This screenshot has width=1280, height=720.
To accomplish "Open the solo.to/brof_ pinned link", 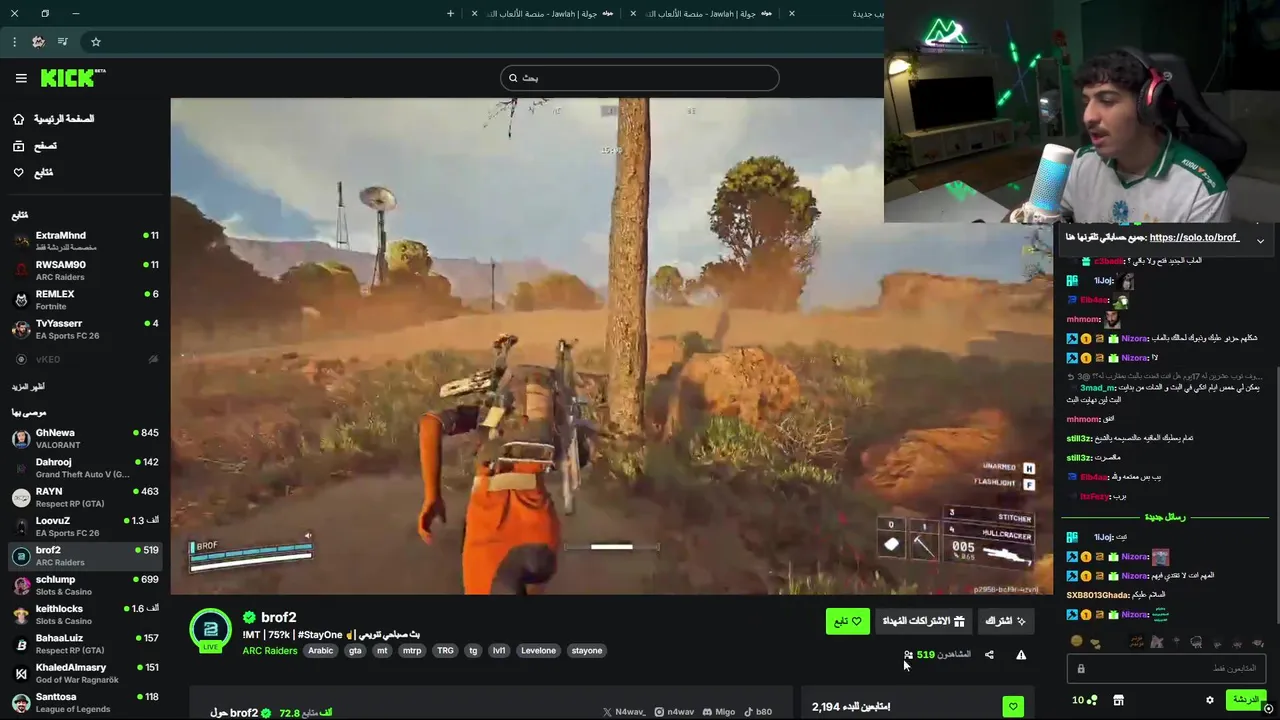I will pos(1194,238).
